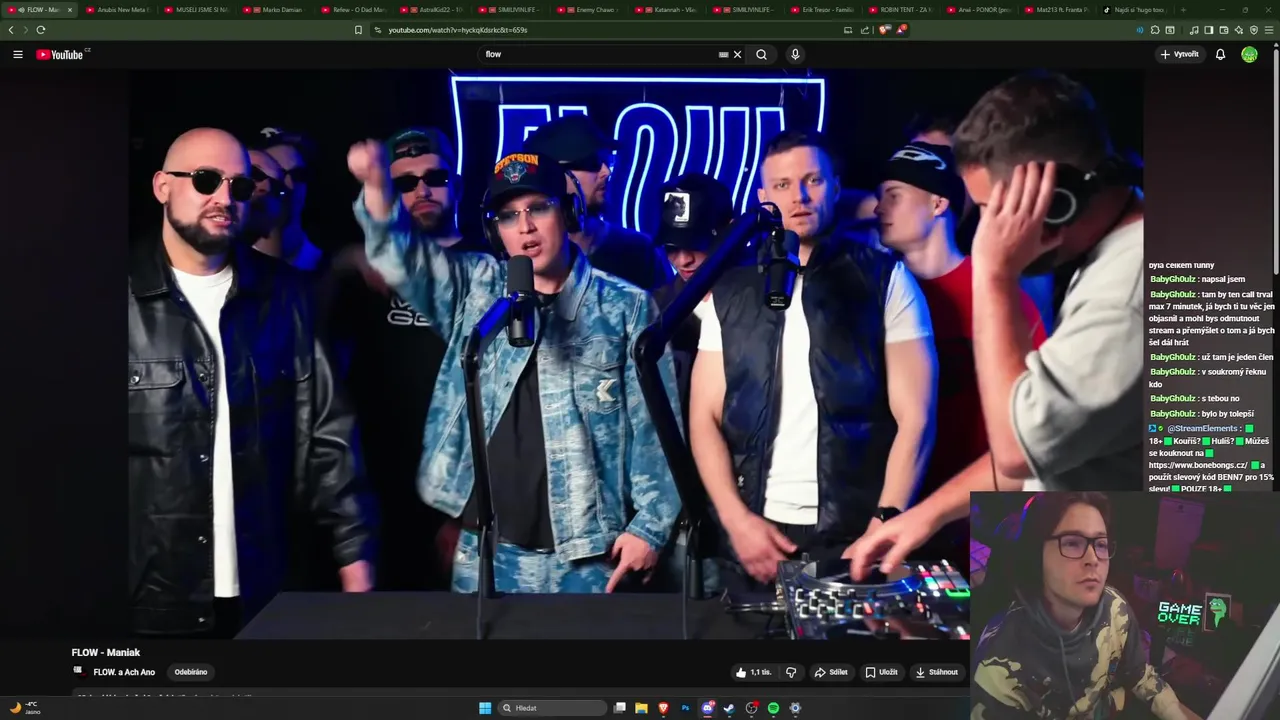Screen dimensions: 1280x720
Task: Click the Vytvořit create button
Action: pos(1179,54)
